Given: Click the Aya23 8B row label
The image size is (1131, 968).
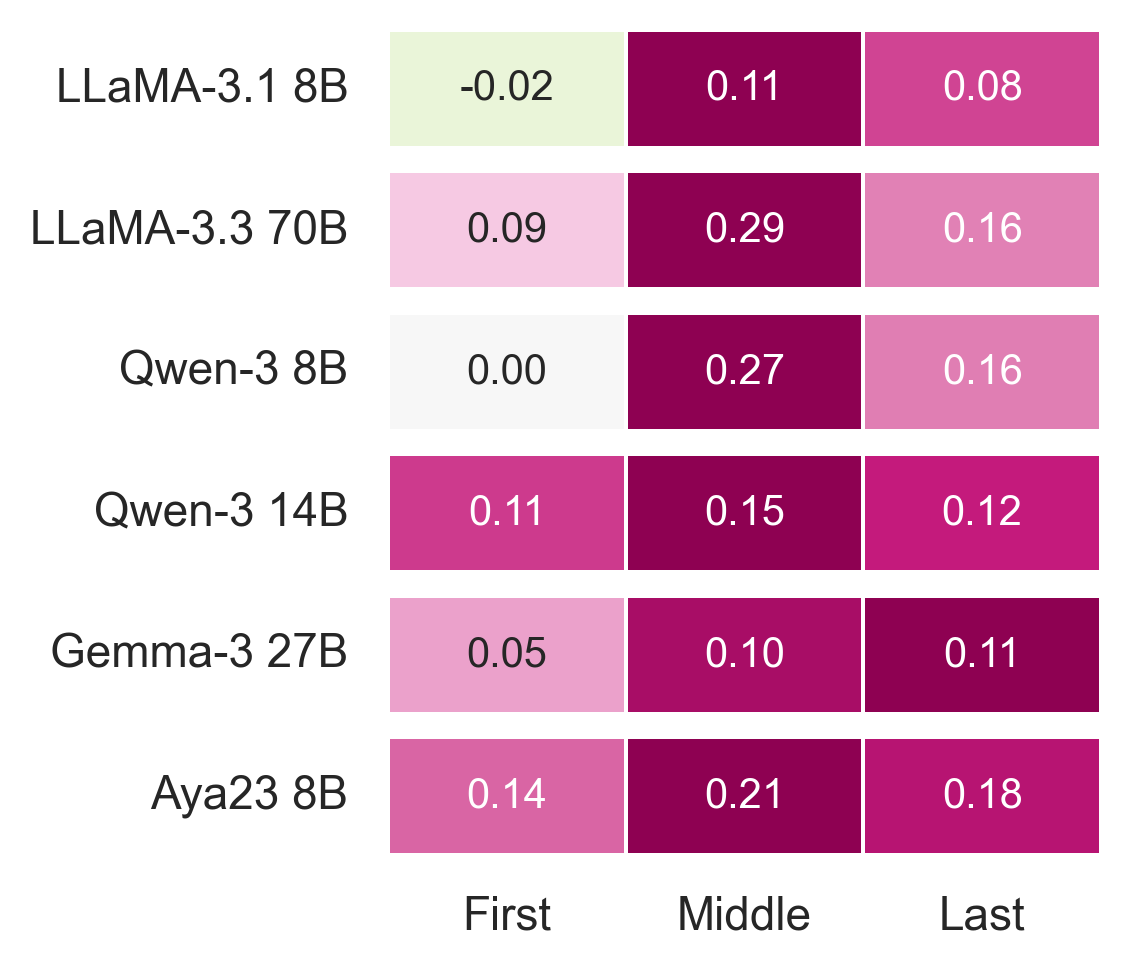Looking at the screenshot, I should pos(249,796).
